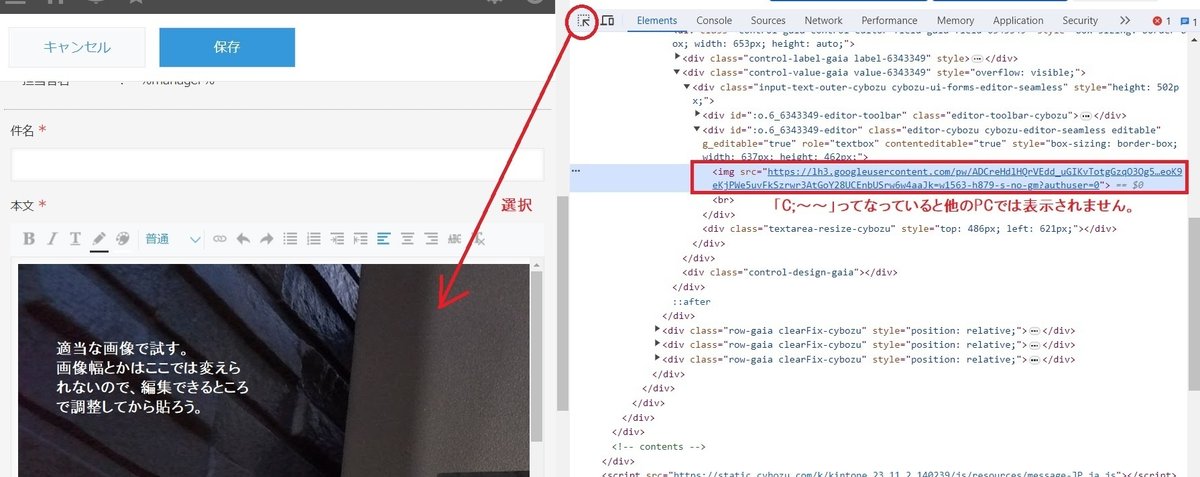Choose the text color pen tool
The height and width of the screenshot is (477, 1200).
click(x=99, y=239)
